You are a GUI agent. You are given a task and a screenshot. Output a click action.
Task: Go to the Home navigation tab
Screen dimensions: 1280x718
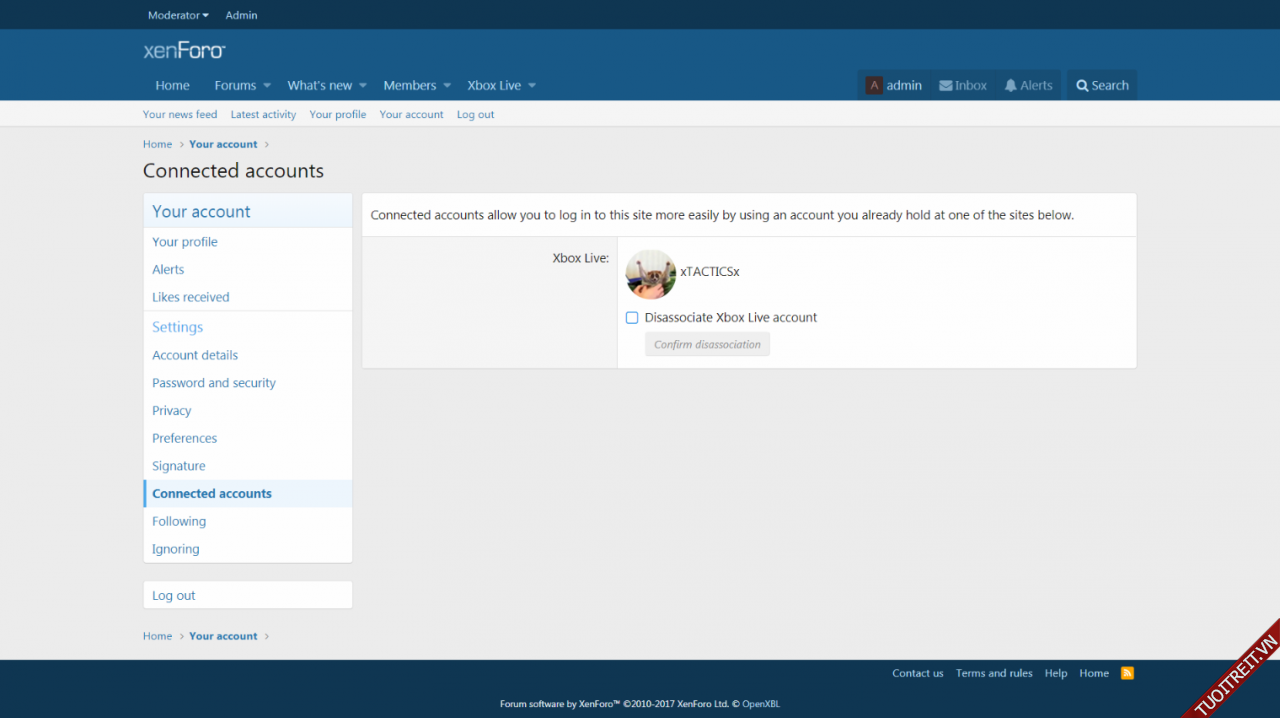[x=172, y=86]
